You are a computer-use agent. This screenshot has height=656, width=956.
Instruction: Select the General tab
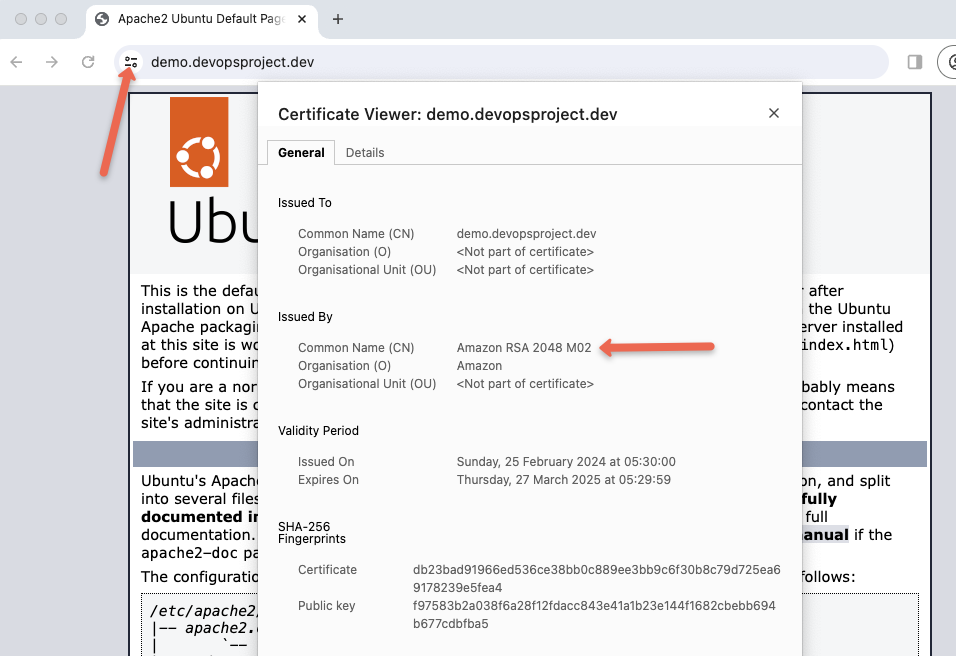301,153
